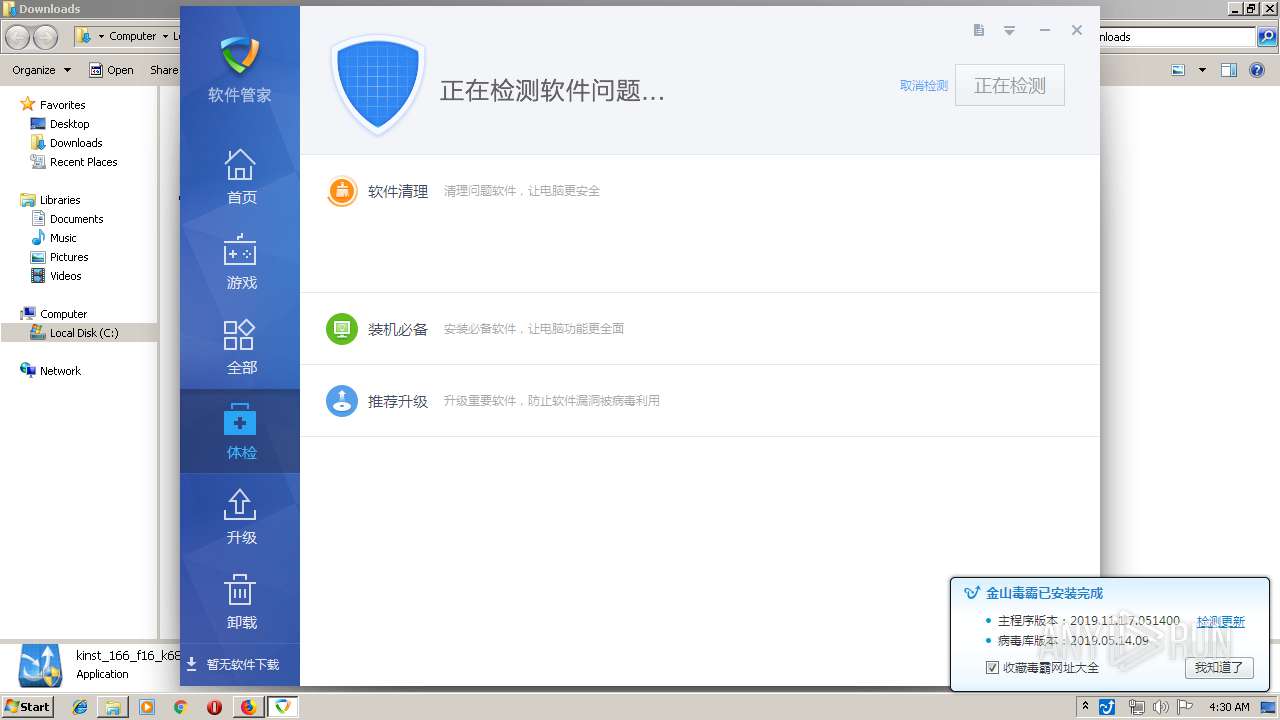The height and width of the screenshot is (720, 1280).
Task: Open the 全部 all software section
Action: (240, 347)
